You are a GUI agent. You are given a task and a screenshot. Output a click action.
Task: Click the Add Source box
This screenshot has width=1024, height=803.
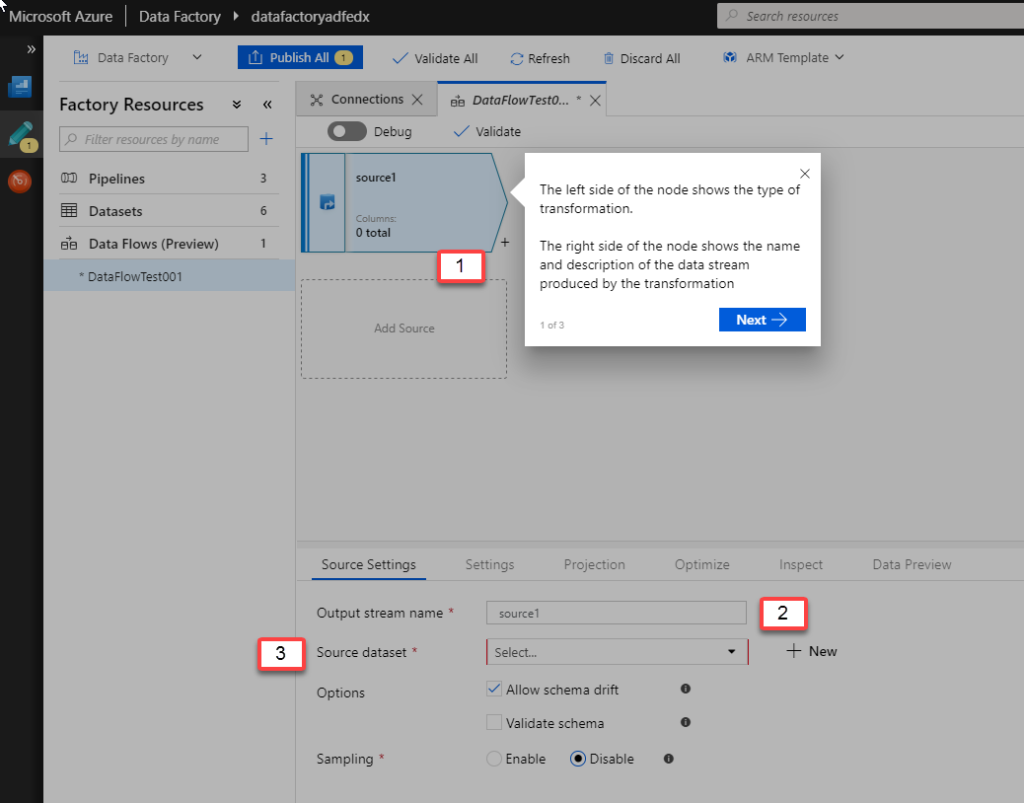404,328
